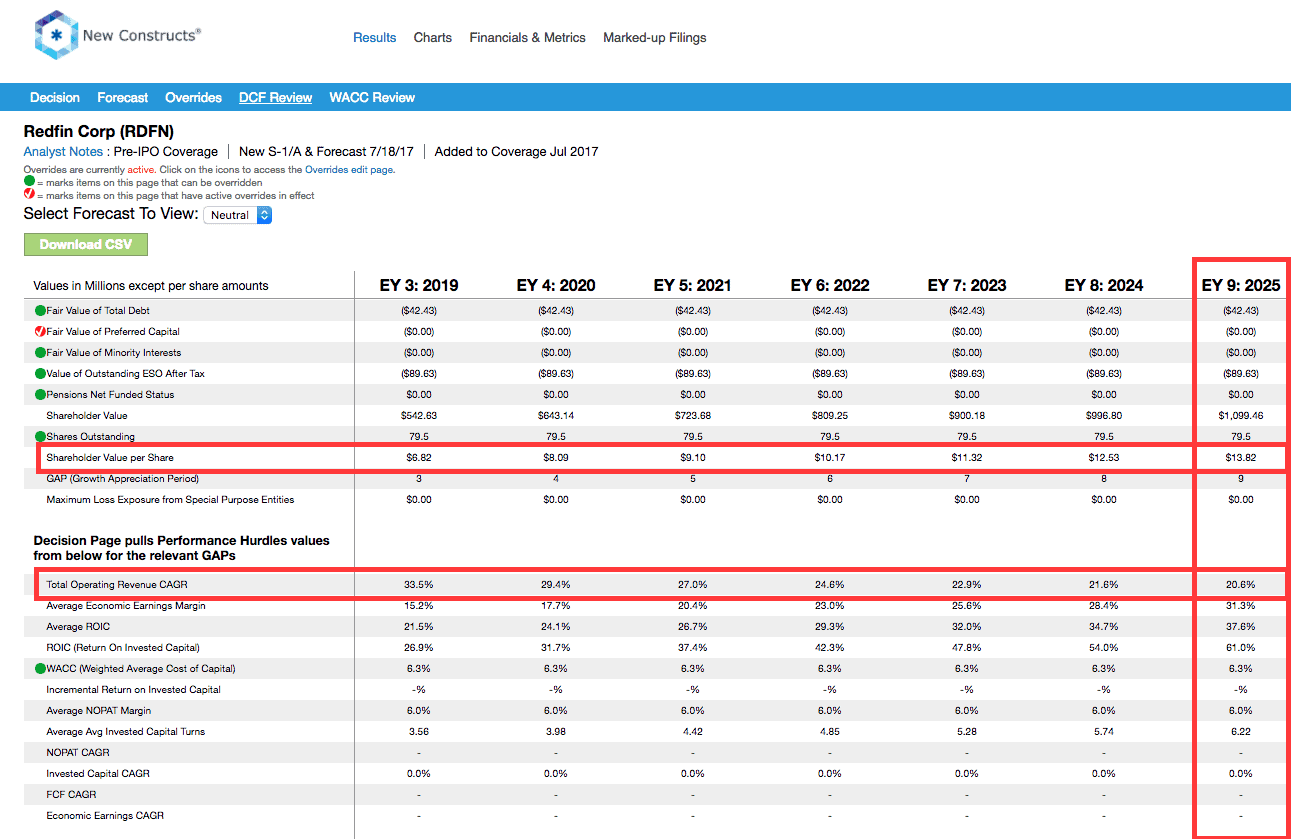Click the Maximum Loss Exposure row label
Screen dimensions: 1291x839
click(170, 499)
